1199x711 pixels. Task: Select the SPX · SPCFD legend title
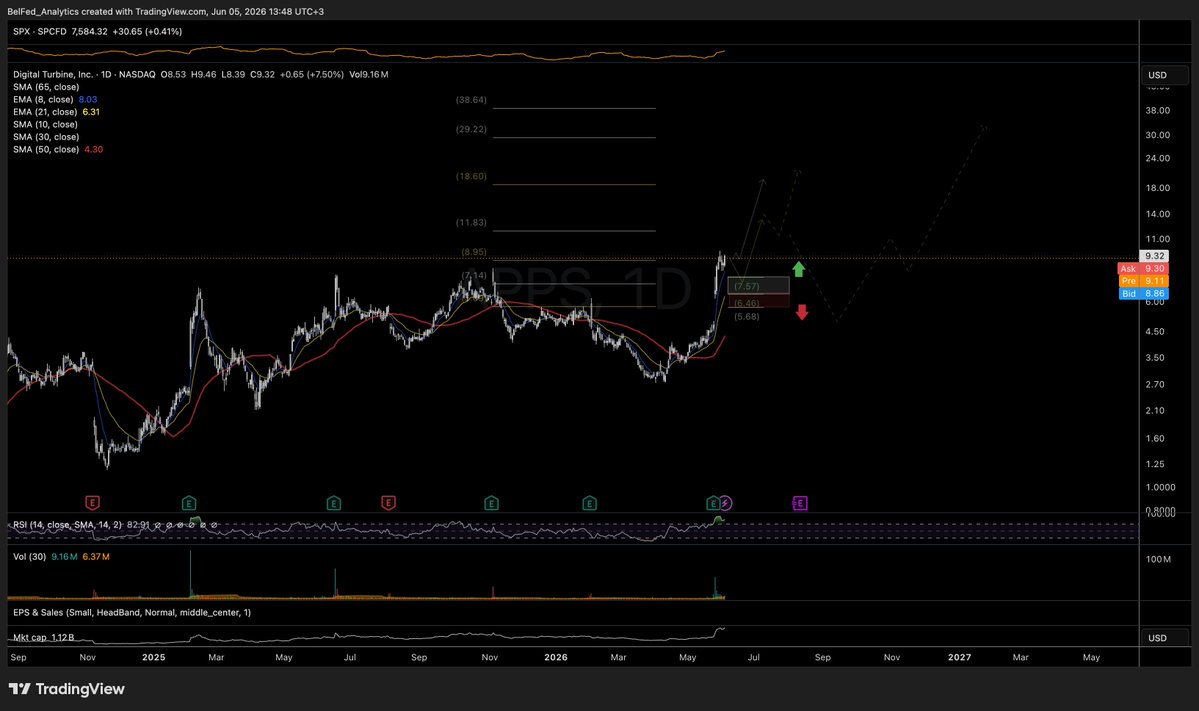(40, 31)
